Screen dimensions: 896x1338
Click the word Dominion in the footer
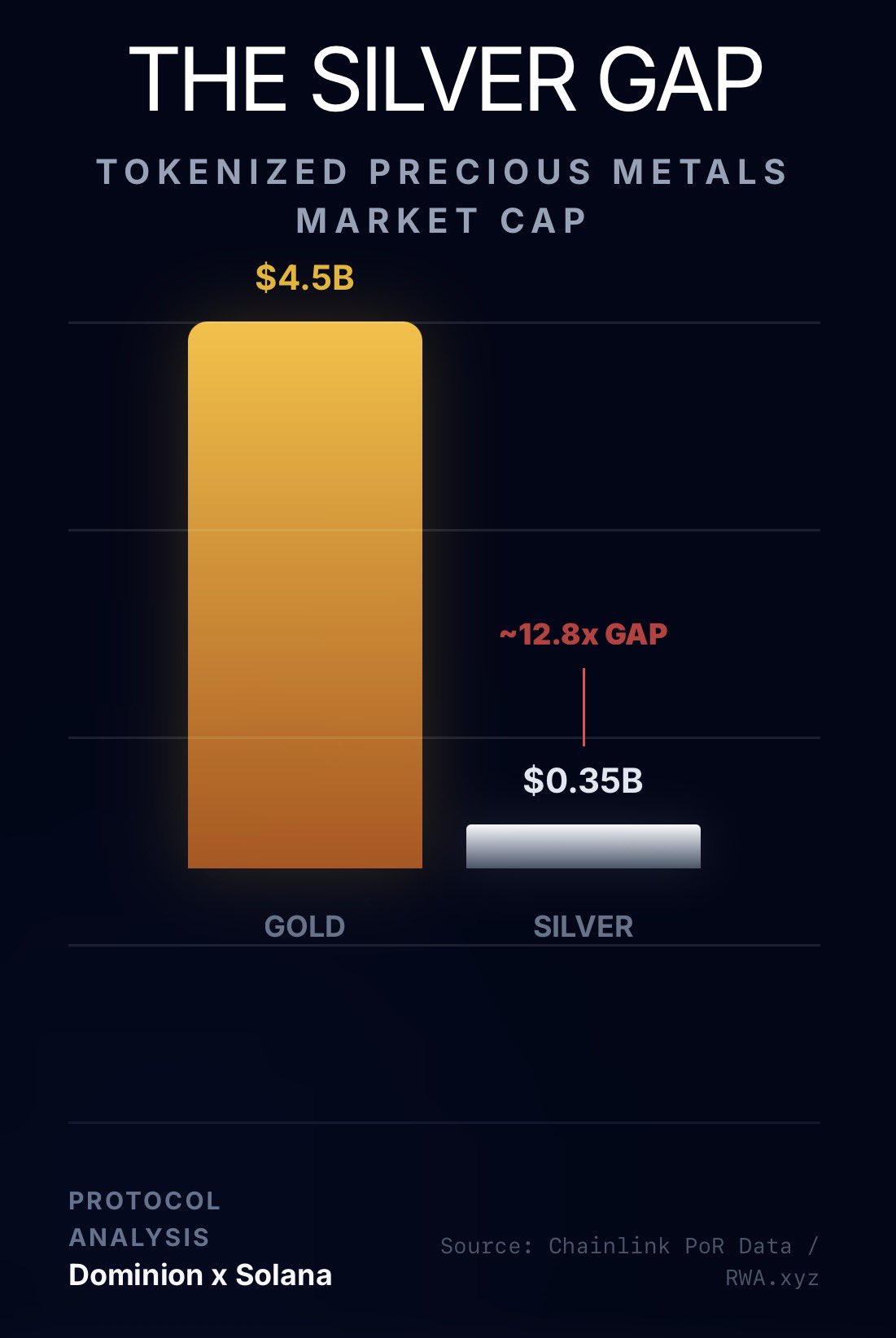click(136, 1275)
